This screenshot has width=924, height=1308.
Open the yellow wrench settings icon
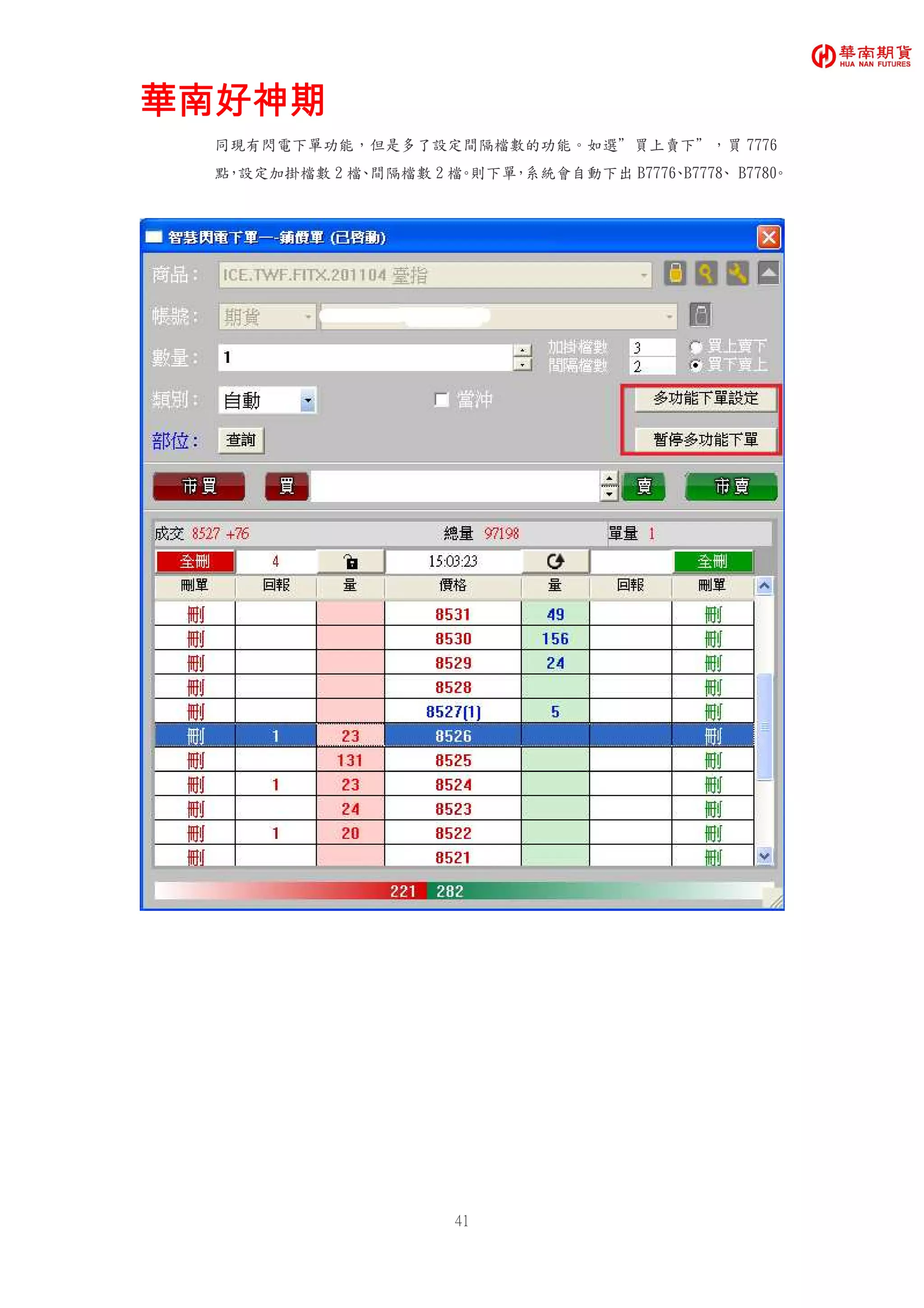tap(737, 274)
